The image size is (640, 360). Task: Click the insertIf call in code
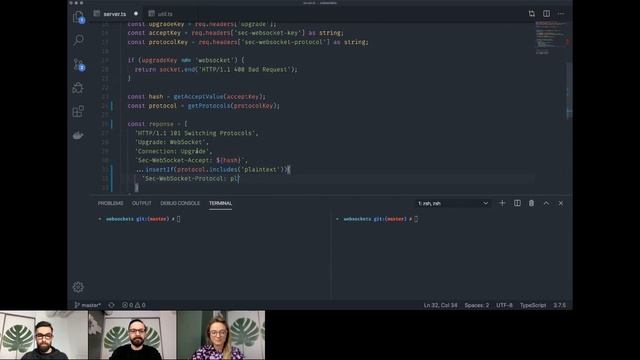coord(160,169)
